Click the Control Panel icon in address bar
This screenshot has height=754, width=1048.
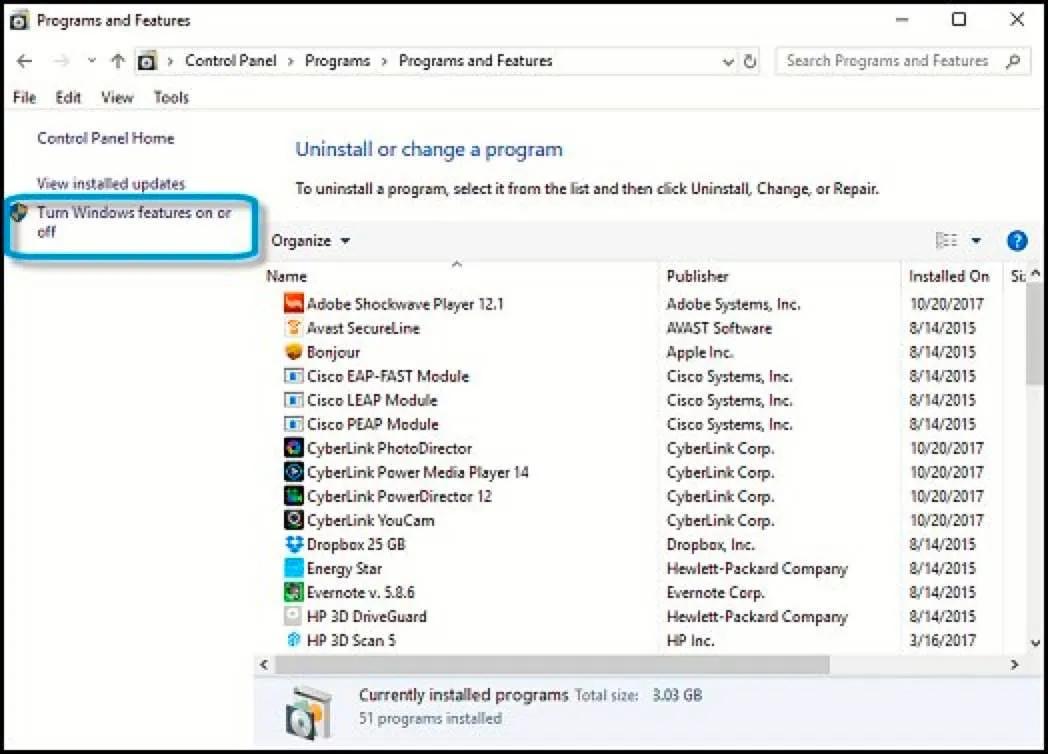(147, 61)
